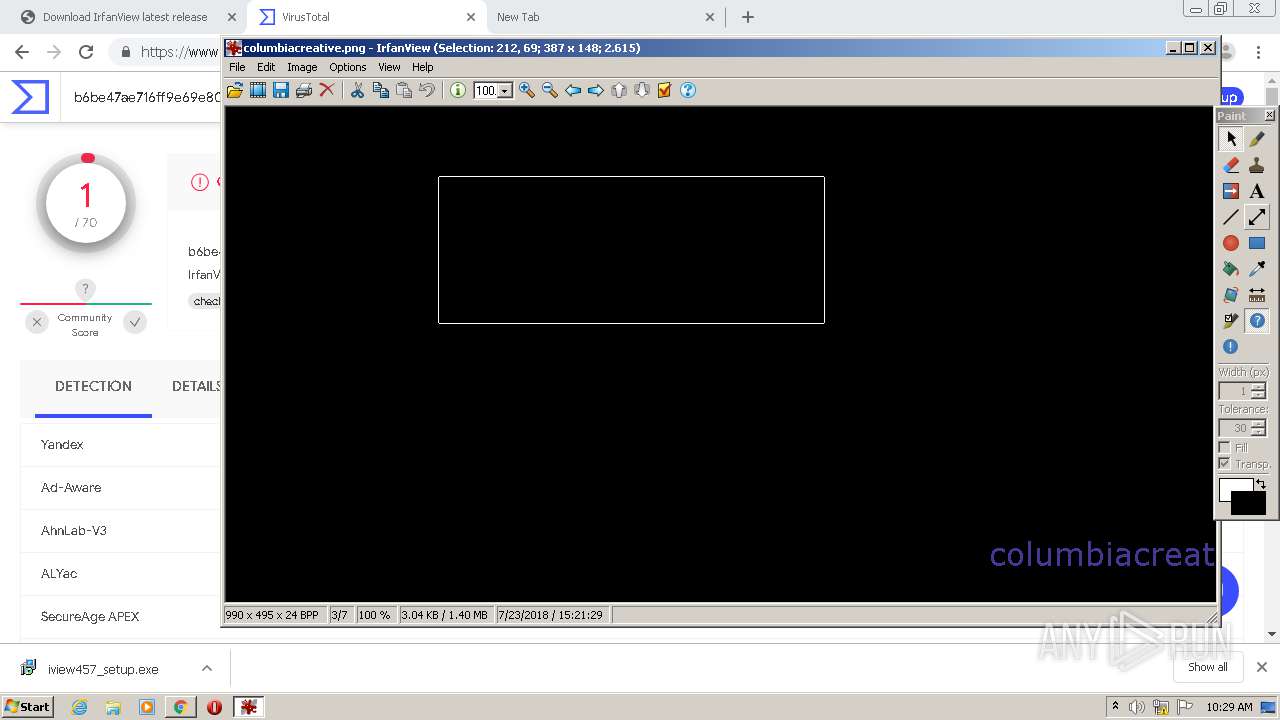Select the rotate tool in Paint panel
The image size is (1280, 720).
click(x=1231, y=295)
